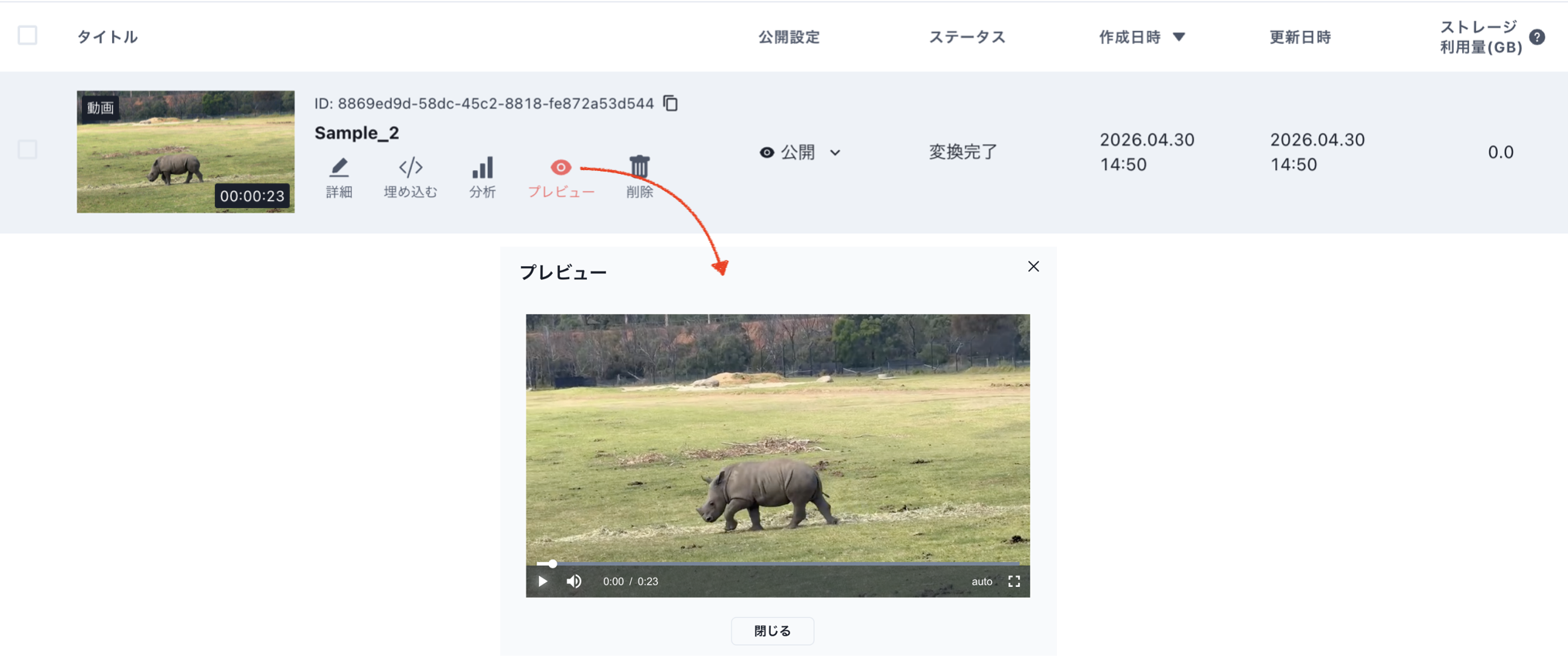Image resolution: width=1568 pixels, height=665 pixels.
Task: Click the ID 8869ed9d text
Action: [484, 104]
